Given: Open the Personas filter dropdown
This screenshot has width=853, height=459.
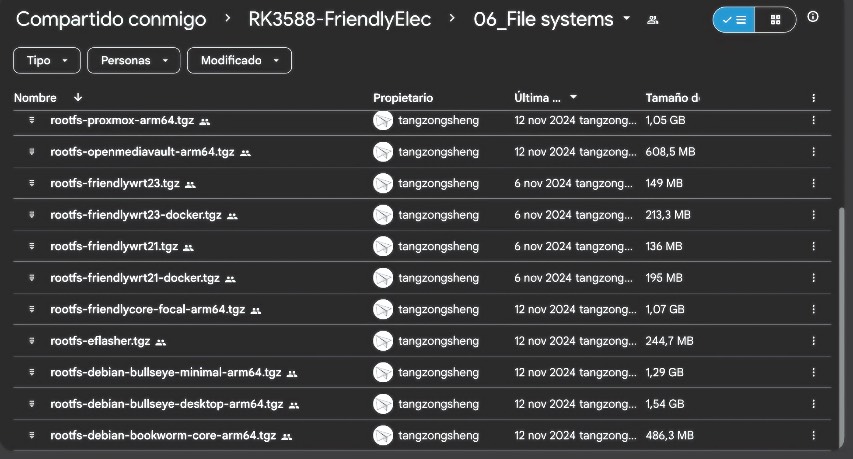Looking at the screenshot, I should [x=134, y=60].
